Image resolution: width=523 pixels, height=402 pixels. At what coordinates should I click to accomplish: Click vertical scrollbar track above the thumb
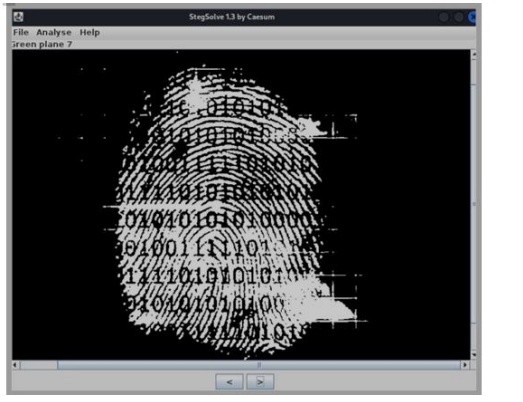tap(474, 72)
